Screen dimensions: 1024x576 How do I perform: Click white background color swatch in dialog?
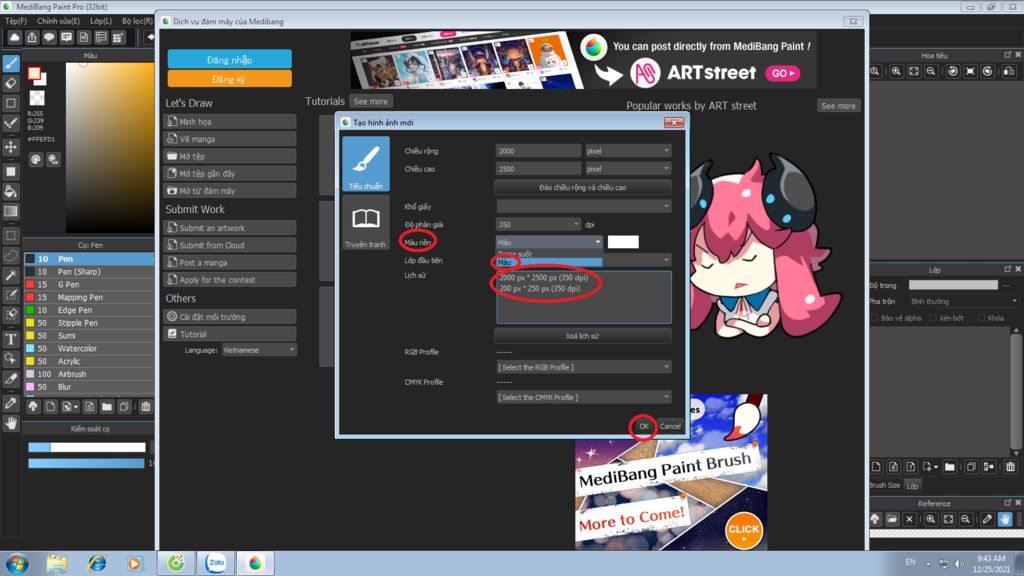tap(623, 242)
